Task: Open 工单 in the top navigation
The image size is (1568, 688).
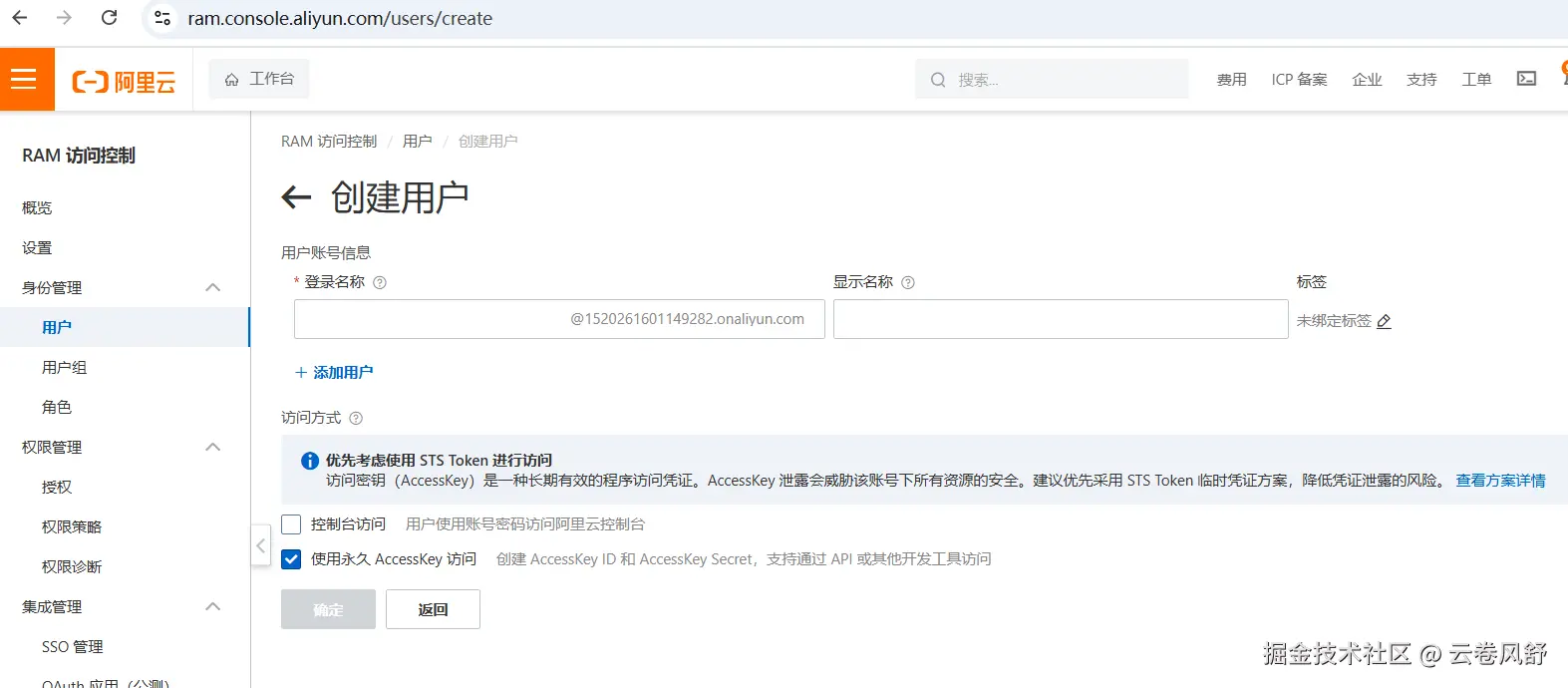Action: (x=1476, y=80)
